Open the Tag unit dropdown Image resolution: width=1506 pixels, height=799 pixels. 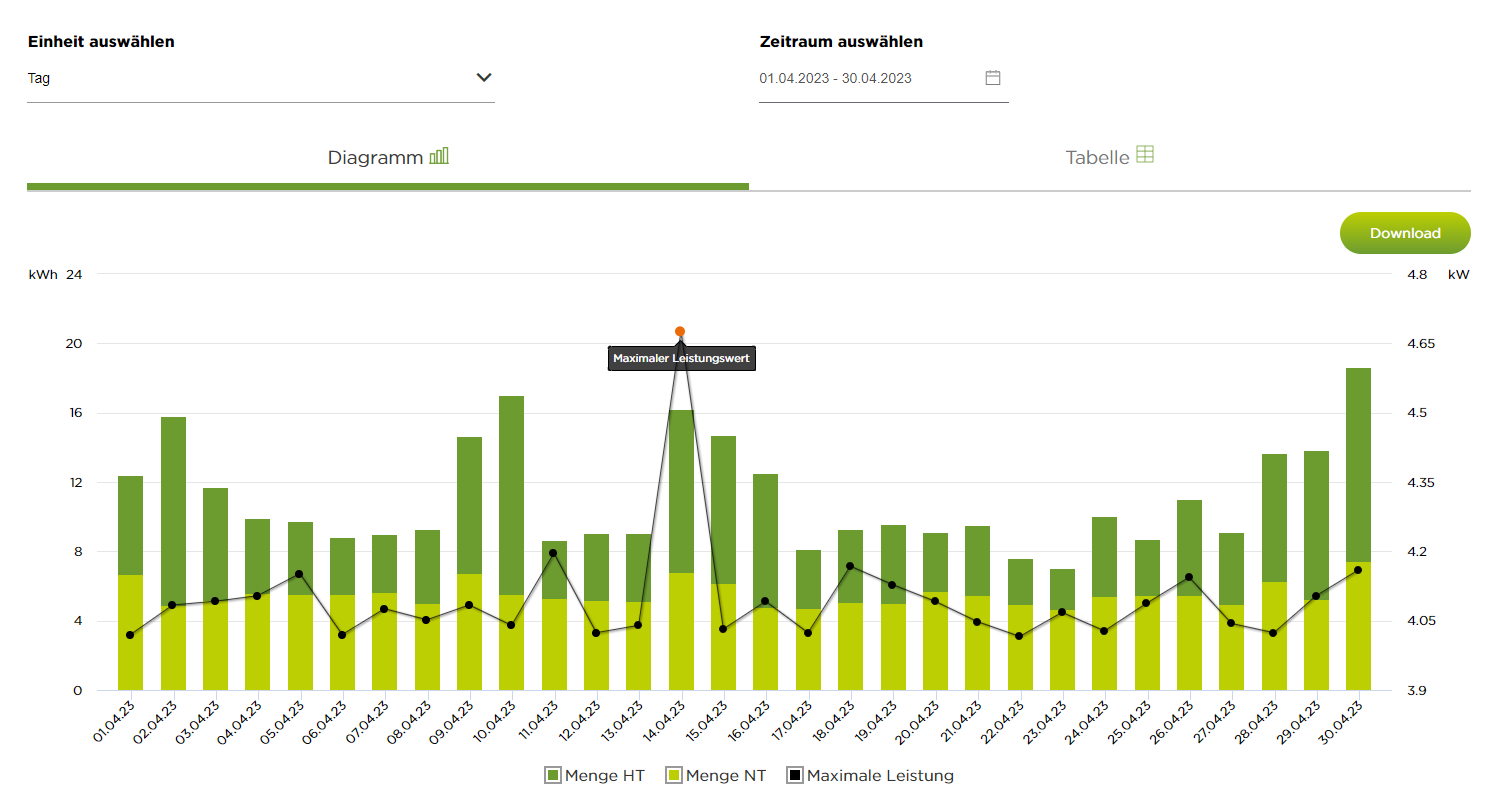coord(261,78)
